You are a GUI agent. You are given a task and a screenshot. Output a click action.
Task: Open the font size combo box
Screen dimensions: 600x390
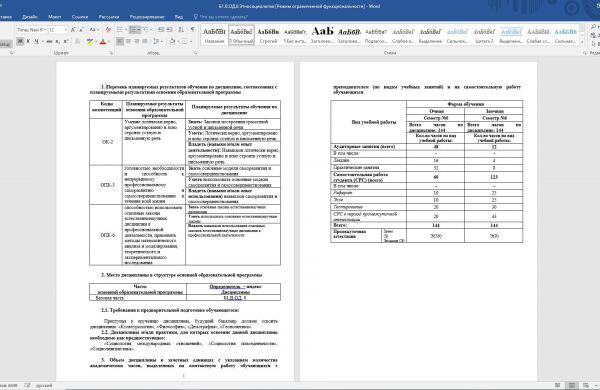click(x=58, y=29)
